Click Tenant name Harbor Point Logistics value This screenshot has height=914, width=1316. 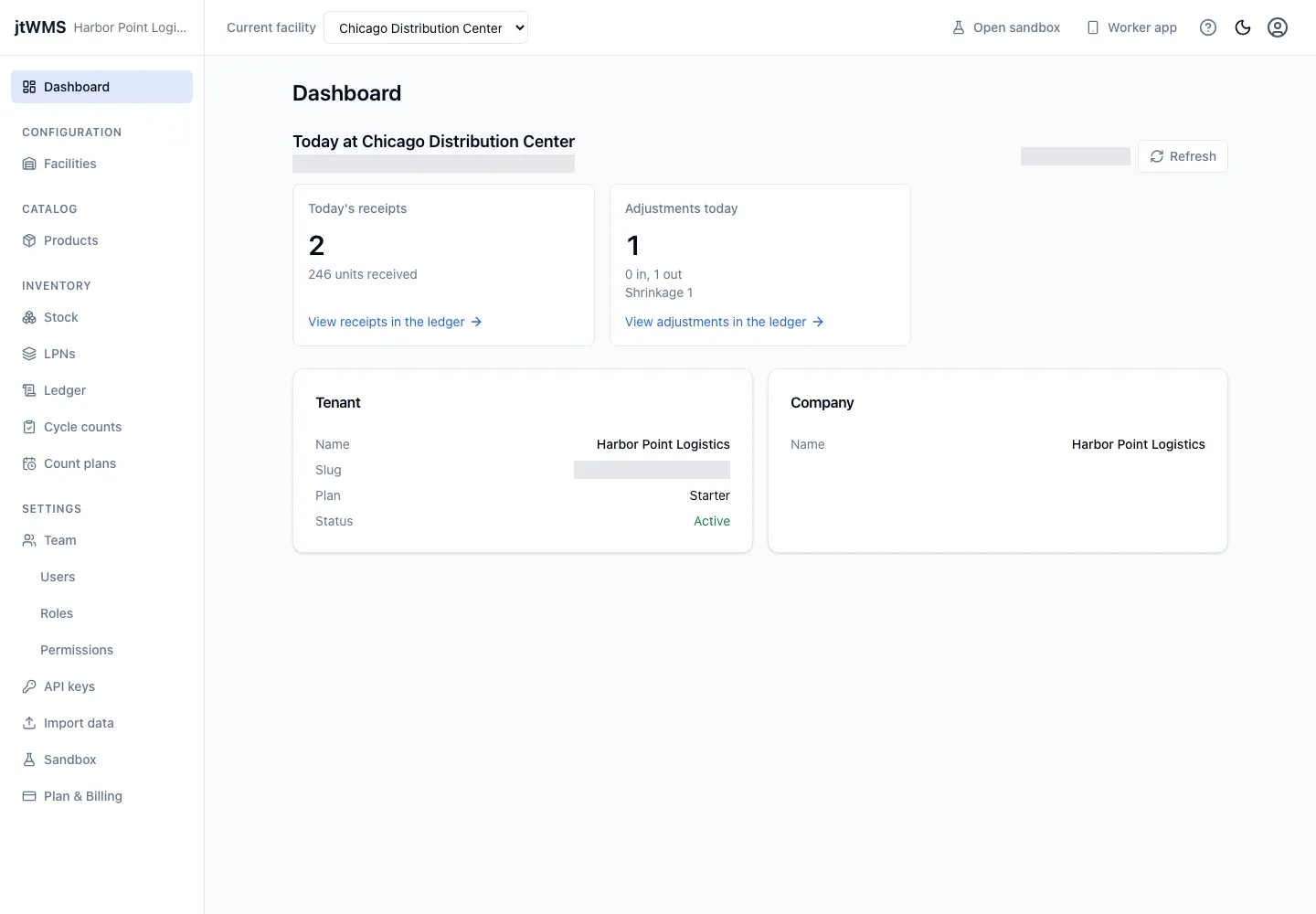click(x=663, y=444)
